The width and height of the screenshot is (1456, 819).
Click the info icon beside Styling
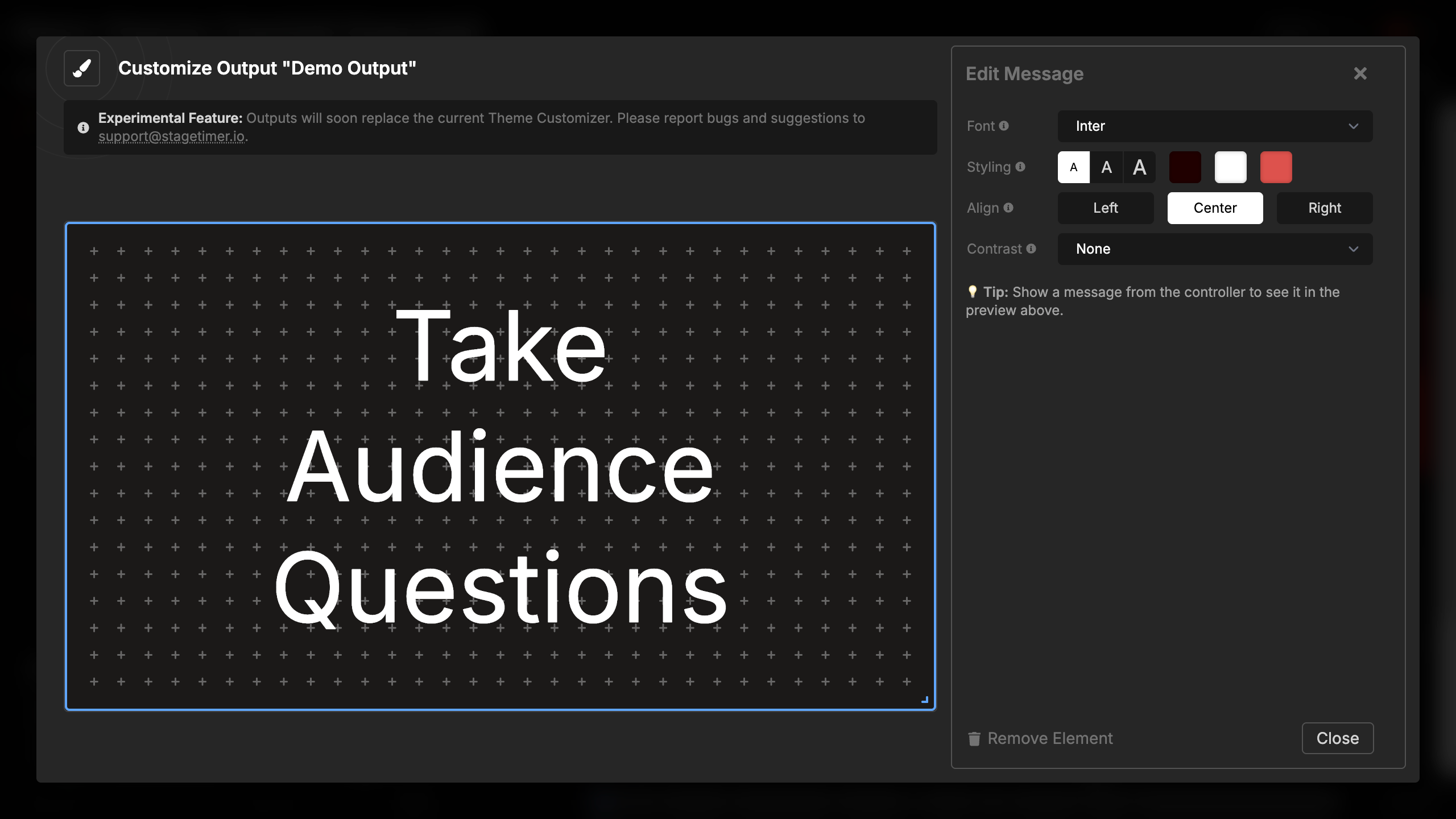click(1020, 167)
